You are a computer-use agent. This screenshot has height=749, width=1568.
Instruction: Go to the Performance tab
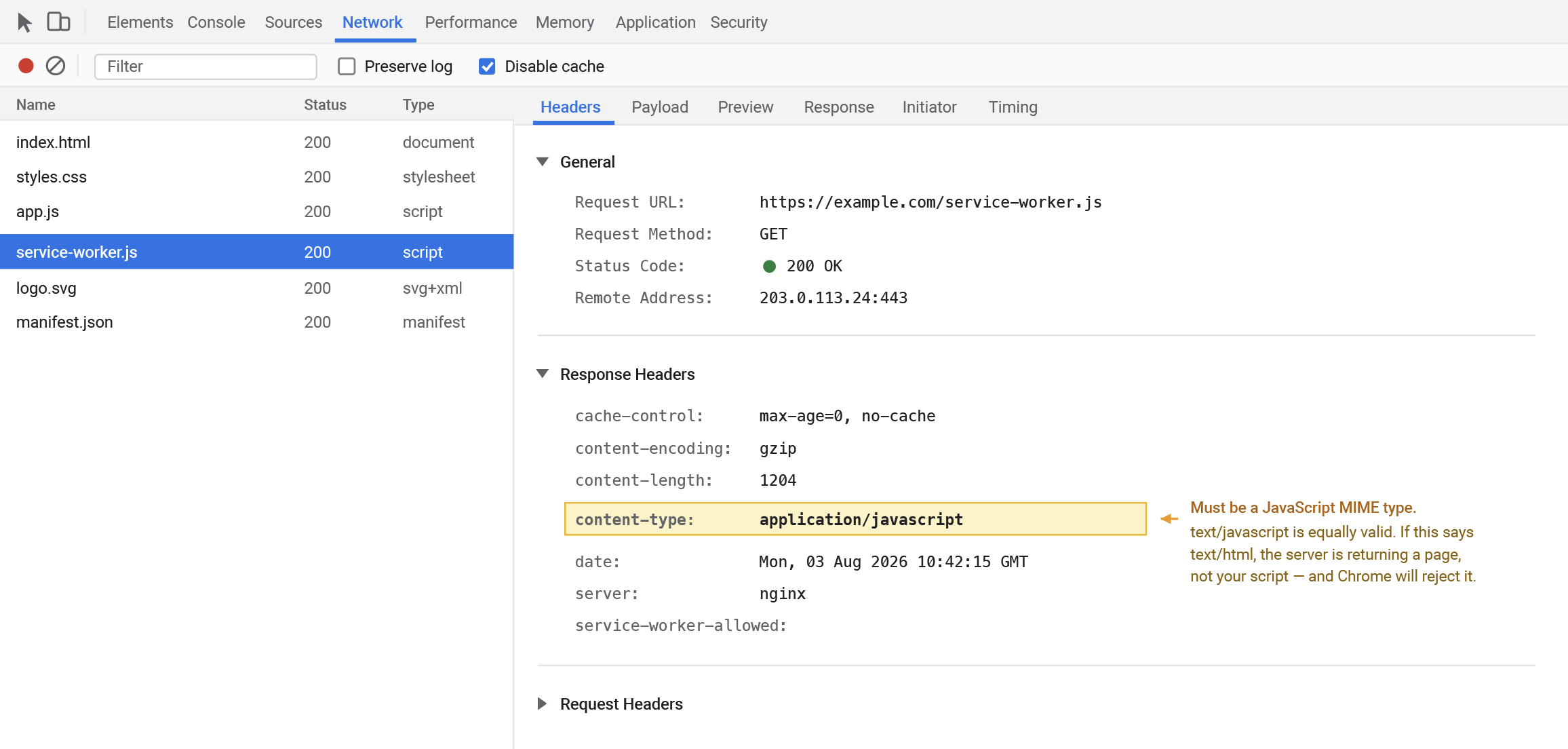[x=471, y=22]
